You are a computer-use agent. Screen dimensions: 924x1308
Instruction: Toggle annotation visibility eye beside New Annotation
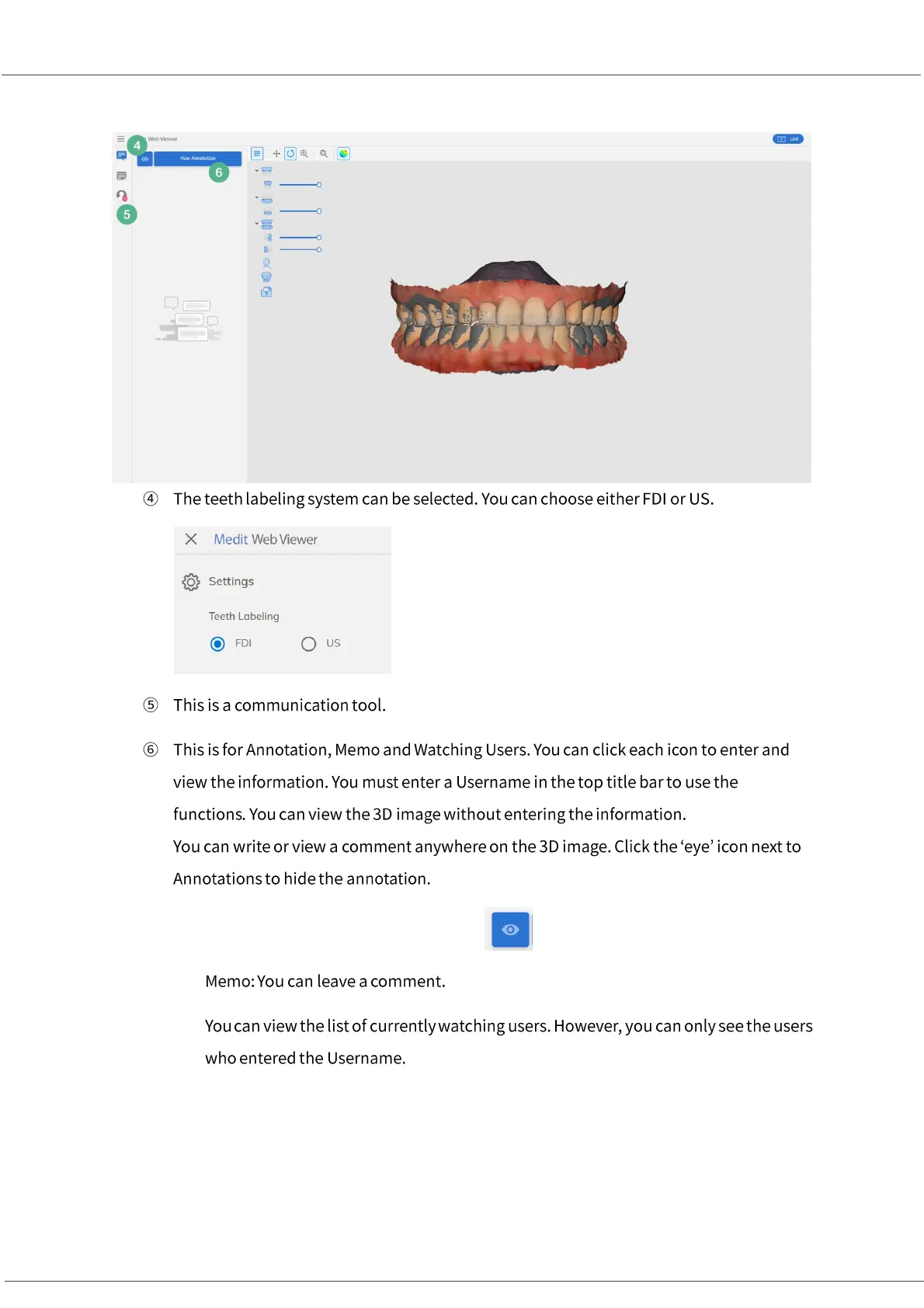click(144, 158)
